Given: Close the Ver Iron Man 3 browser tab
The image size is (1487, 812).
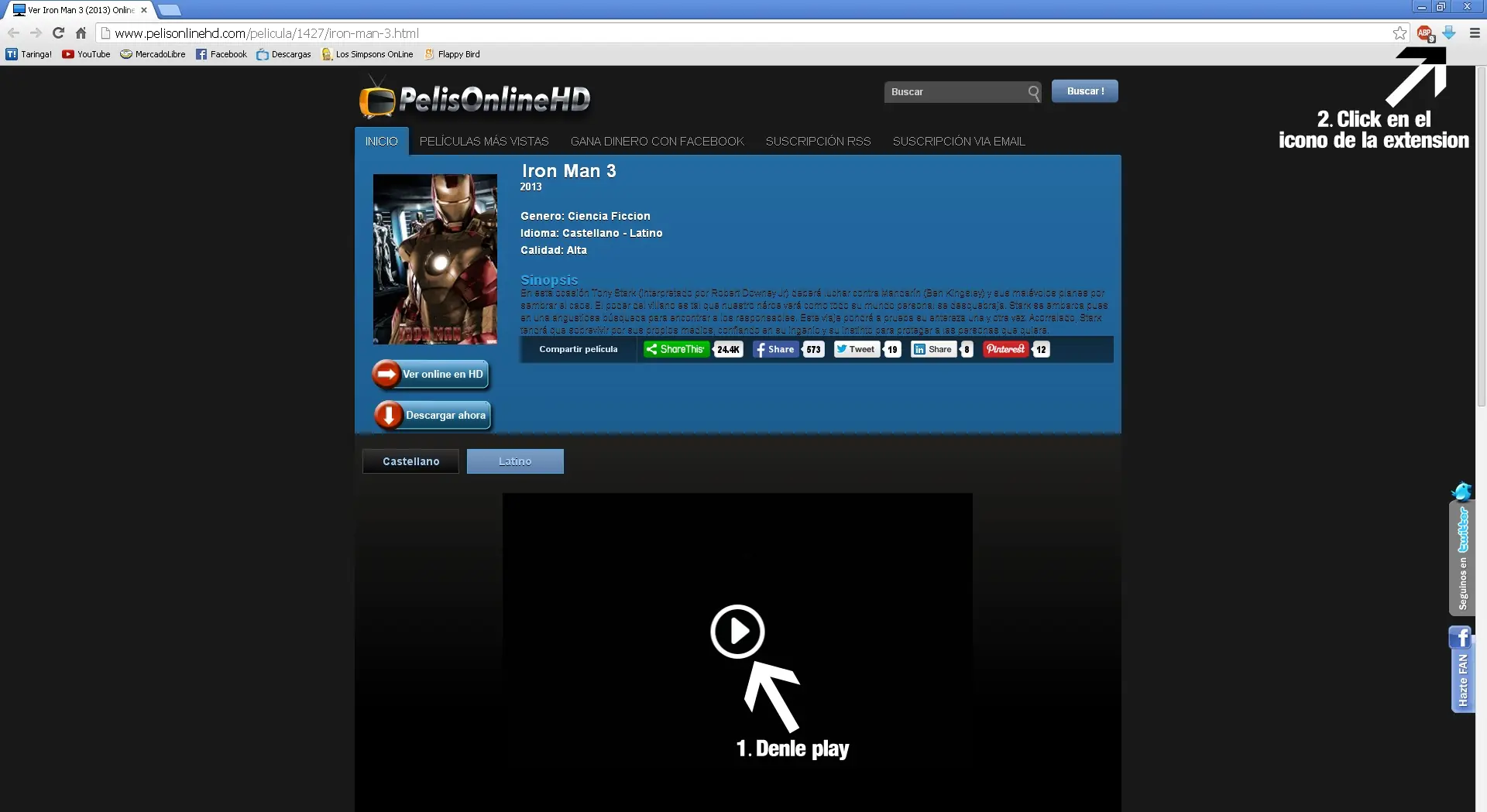Looking at the screenshot, I should 144,10.
